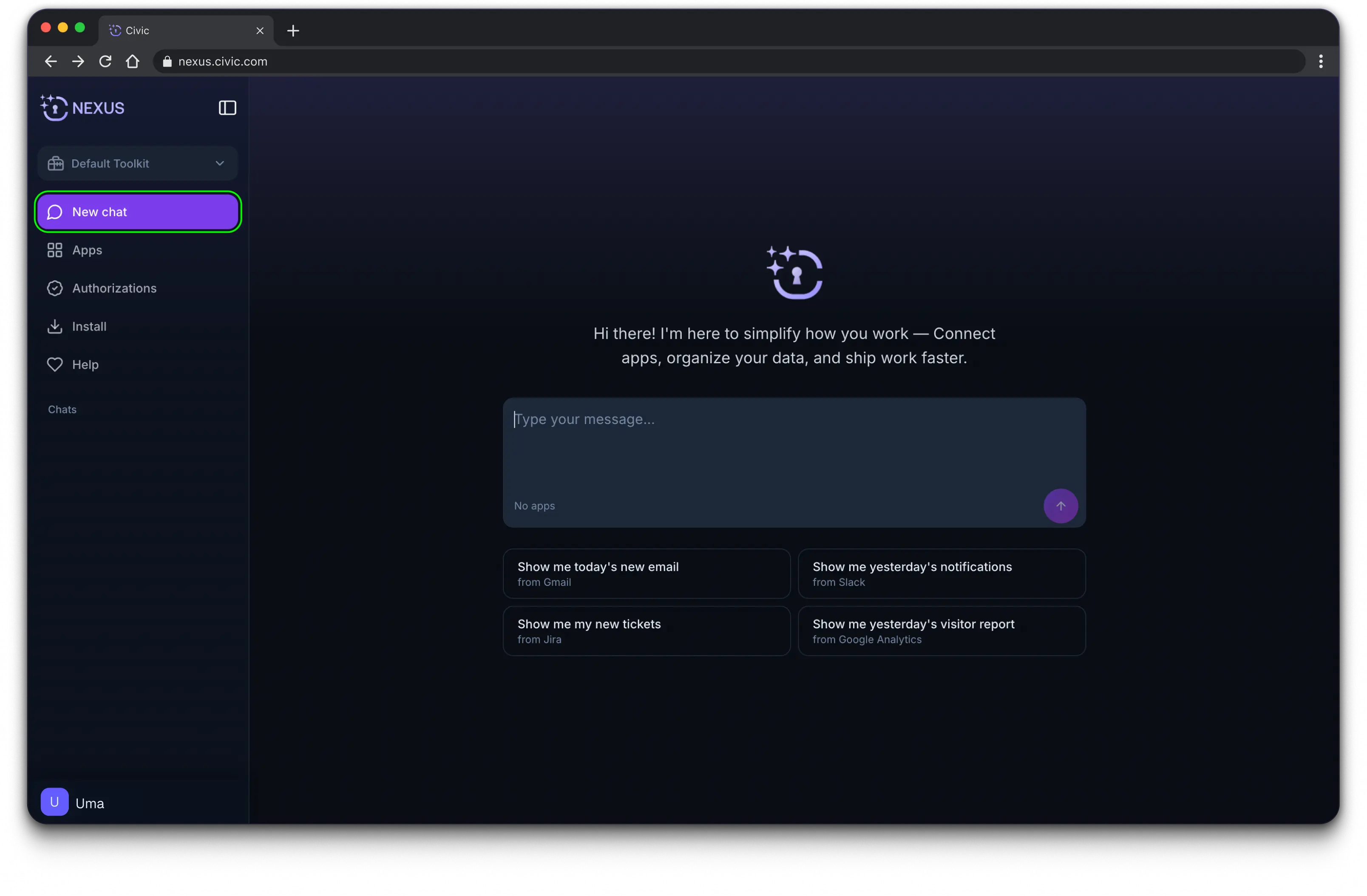The height and width of the screenshot is (896, 1367).
Task: Start a New chat
Action: point(137,212)
